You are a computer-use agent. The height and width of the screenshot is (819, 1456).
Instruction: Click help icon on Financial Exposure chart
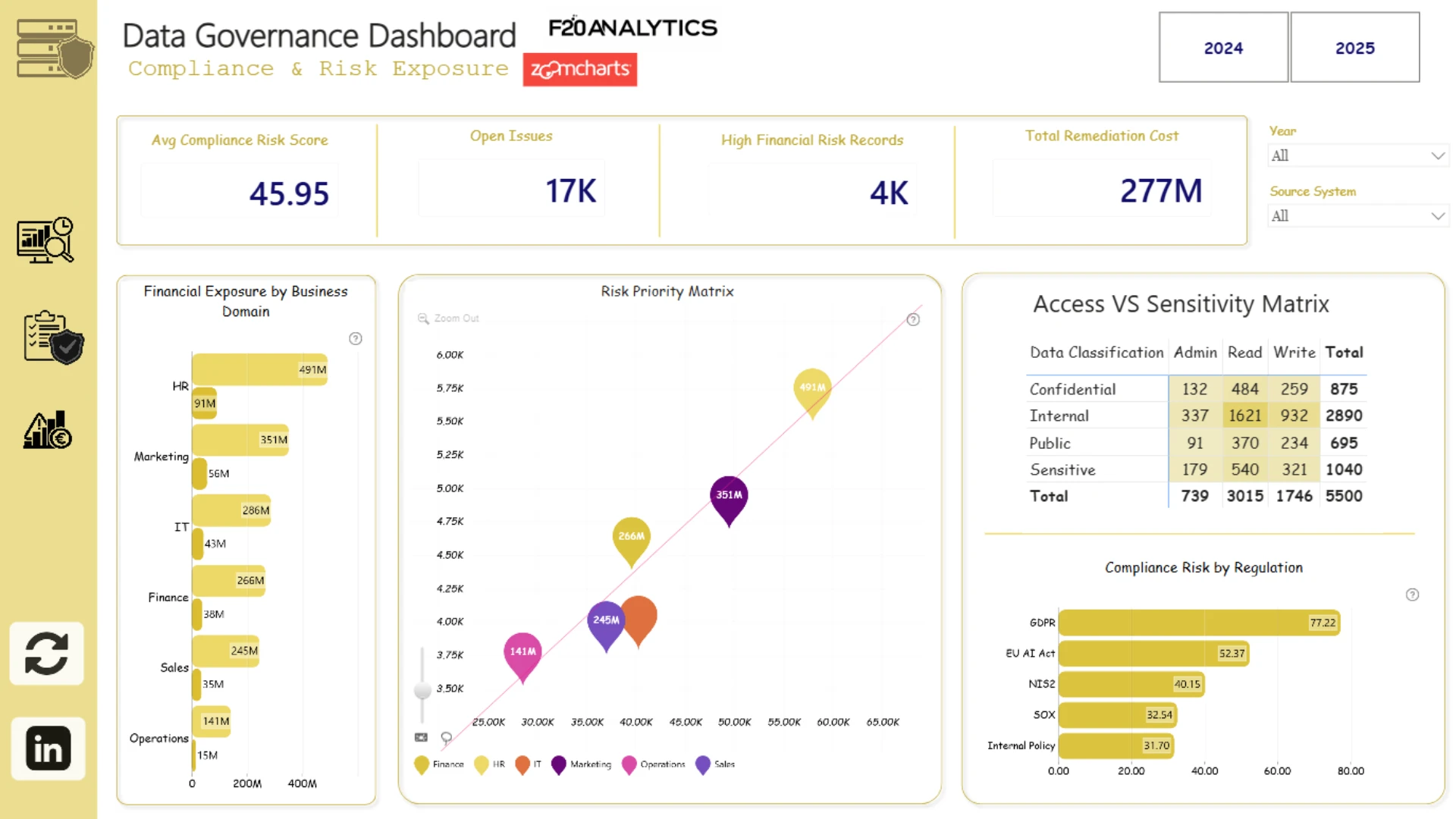tap(355, 338)
